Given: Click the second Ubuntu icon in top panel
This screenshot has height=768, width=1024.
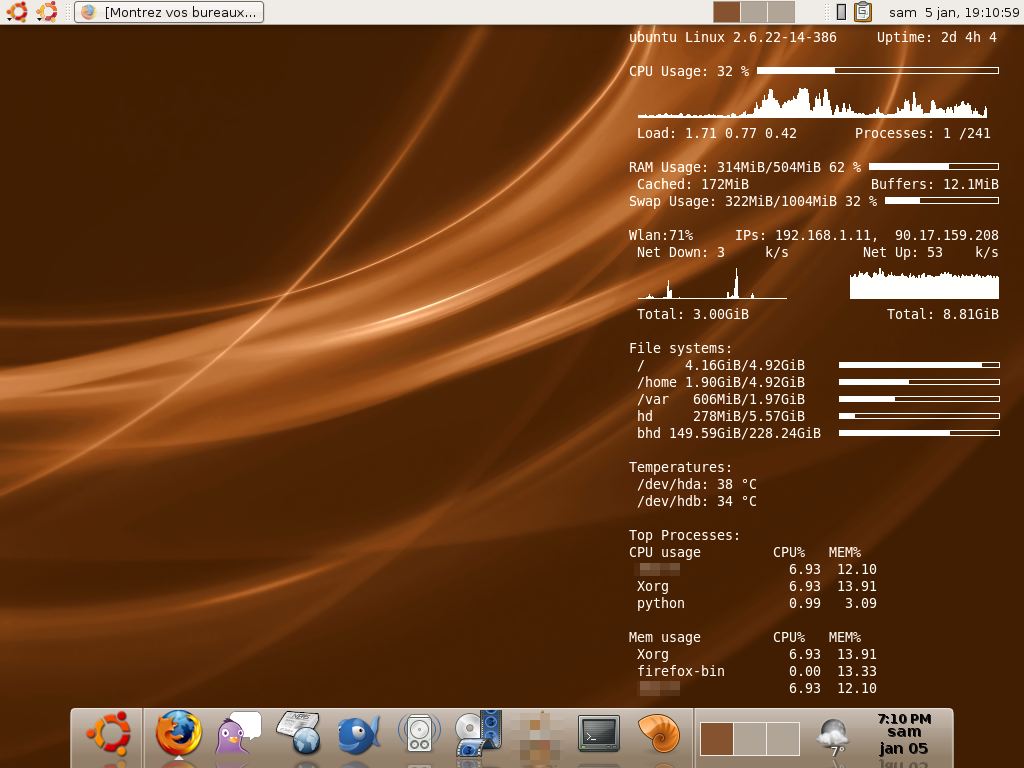Looking at the screenshot, I should [x=46, y=12].
